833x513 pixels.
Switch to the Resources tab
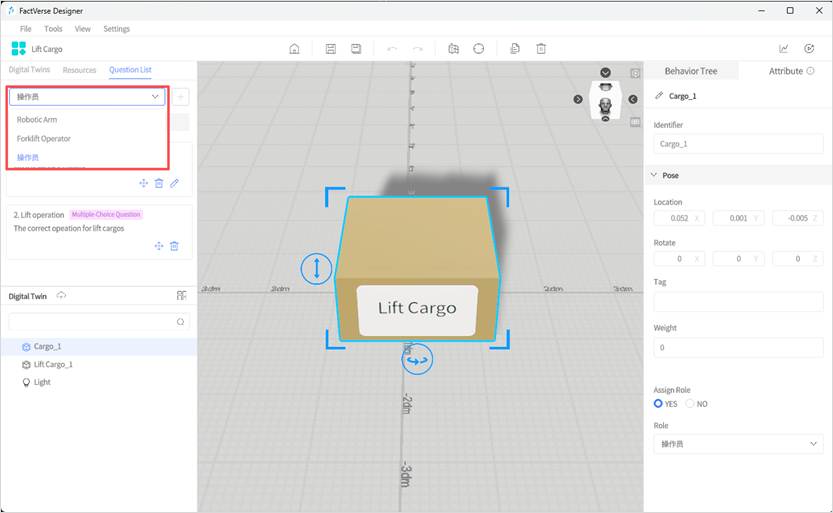click(79, 70)
